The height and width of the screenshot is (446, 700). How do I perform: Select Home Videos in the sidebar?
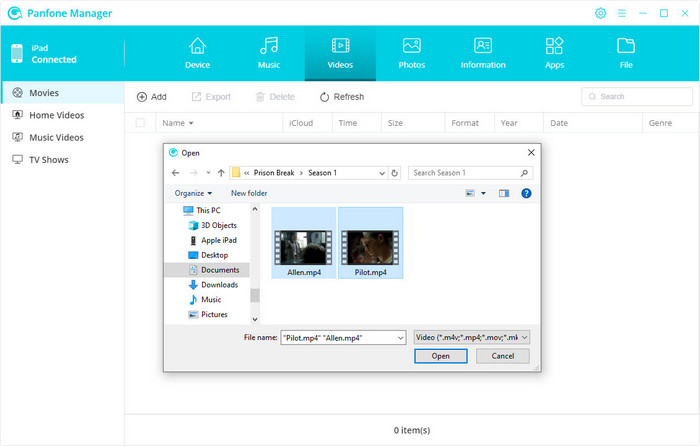(x=55, y=115)
